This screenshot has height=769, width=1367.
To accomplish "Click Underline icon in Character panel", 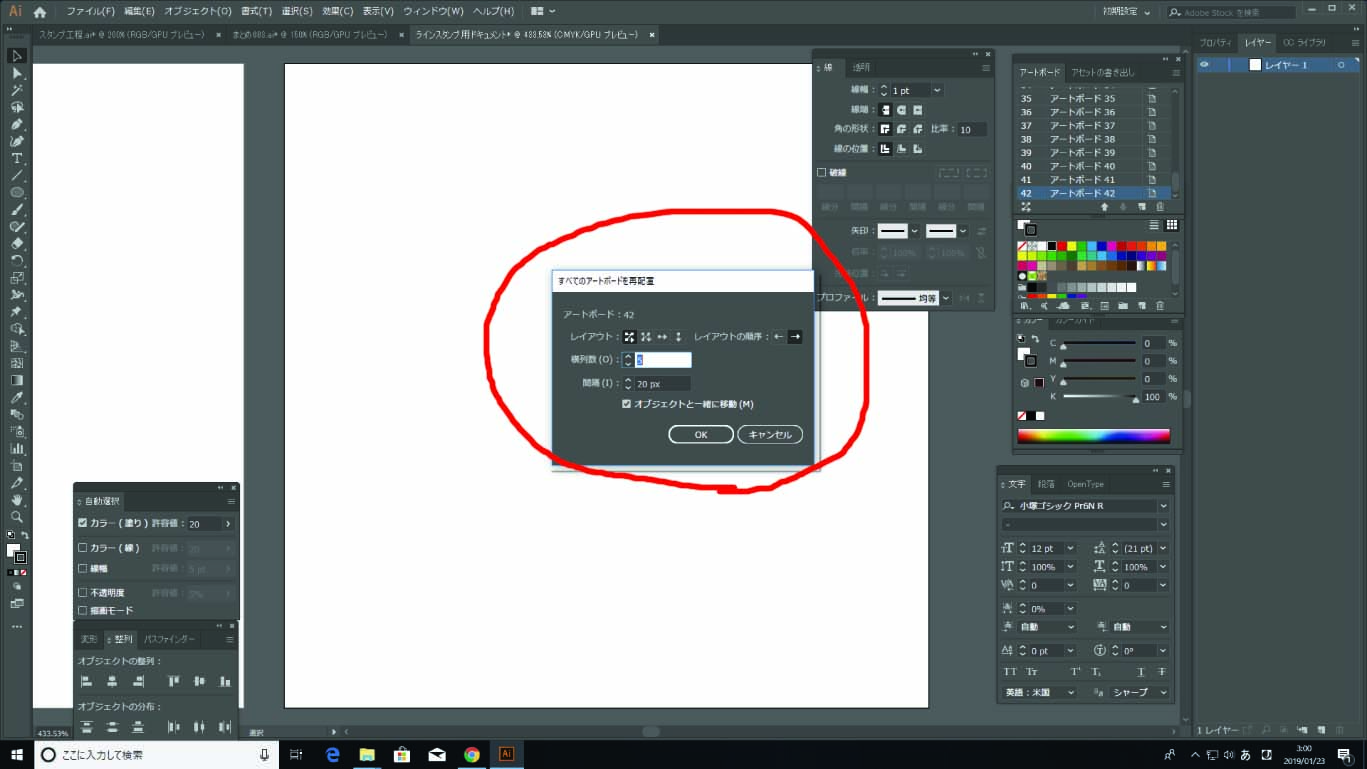I will point(1140,672).
